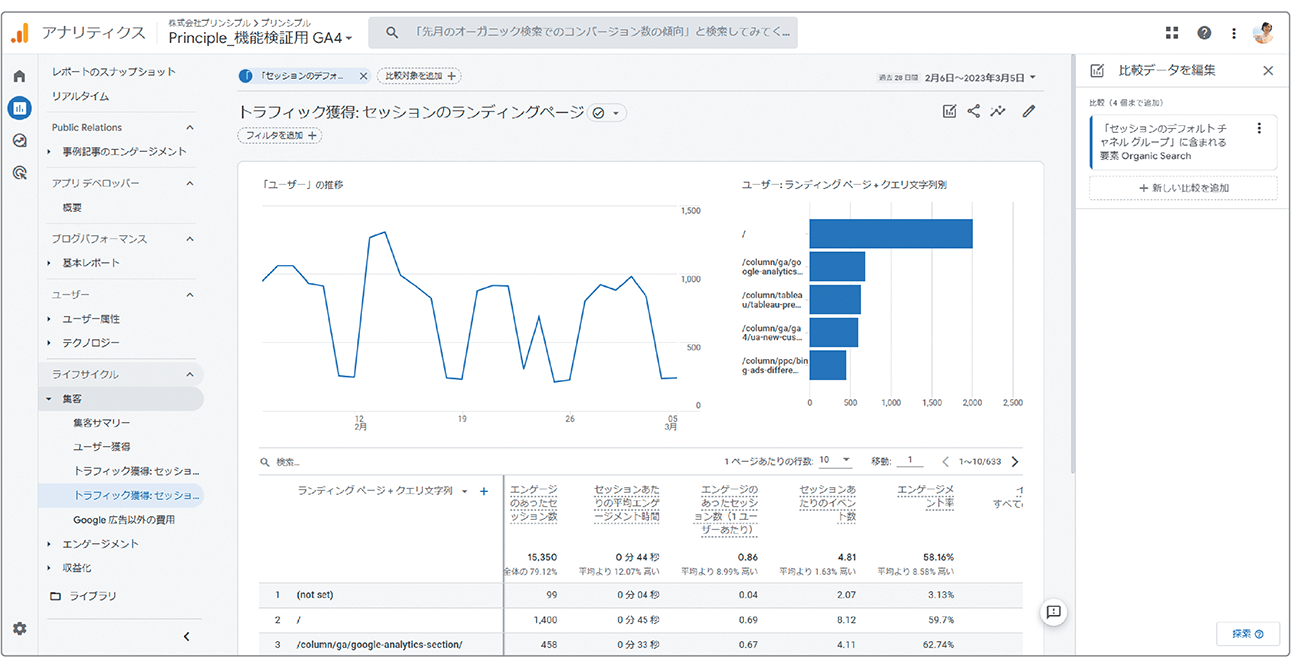
Task: Collapse the Public Relations section
Action: click(190, 128)
